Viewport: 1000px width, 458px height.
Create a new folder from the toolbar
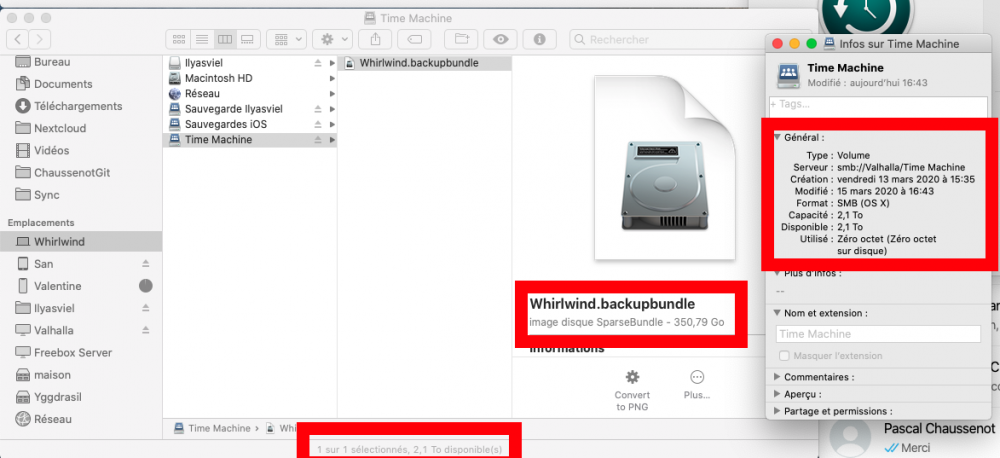tap(461, 39)
